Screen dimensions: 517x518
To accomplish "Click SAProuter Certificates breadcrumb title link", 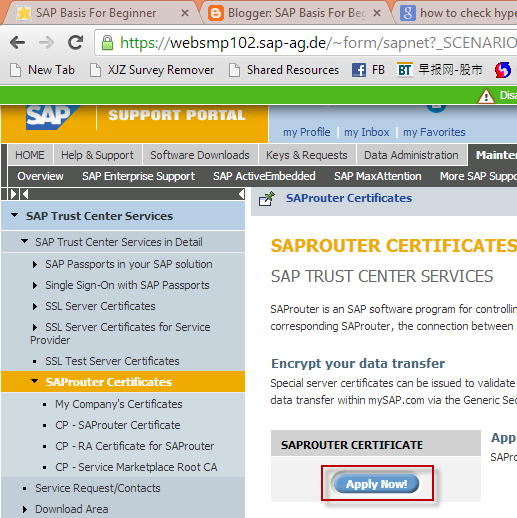I will (349, 198).
